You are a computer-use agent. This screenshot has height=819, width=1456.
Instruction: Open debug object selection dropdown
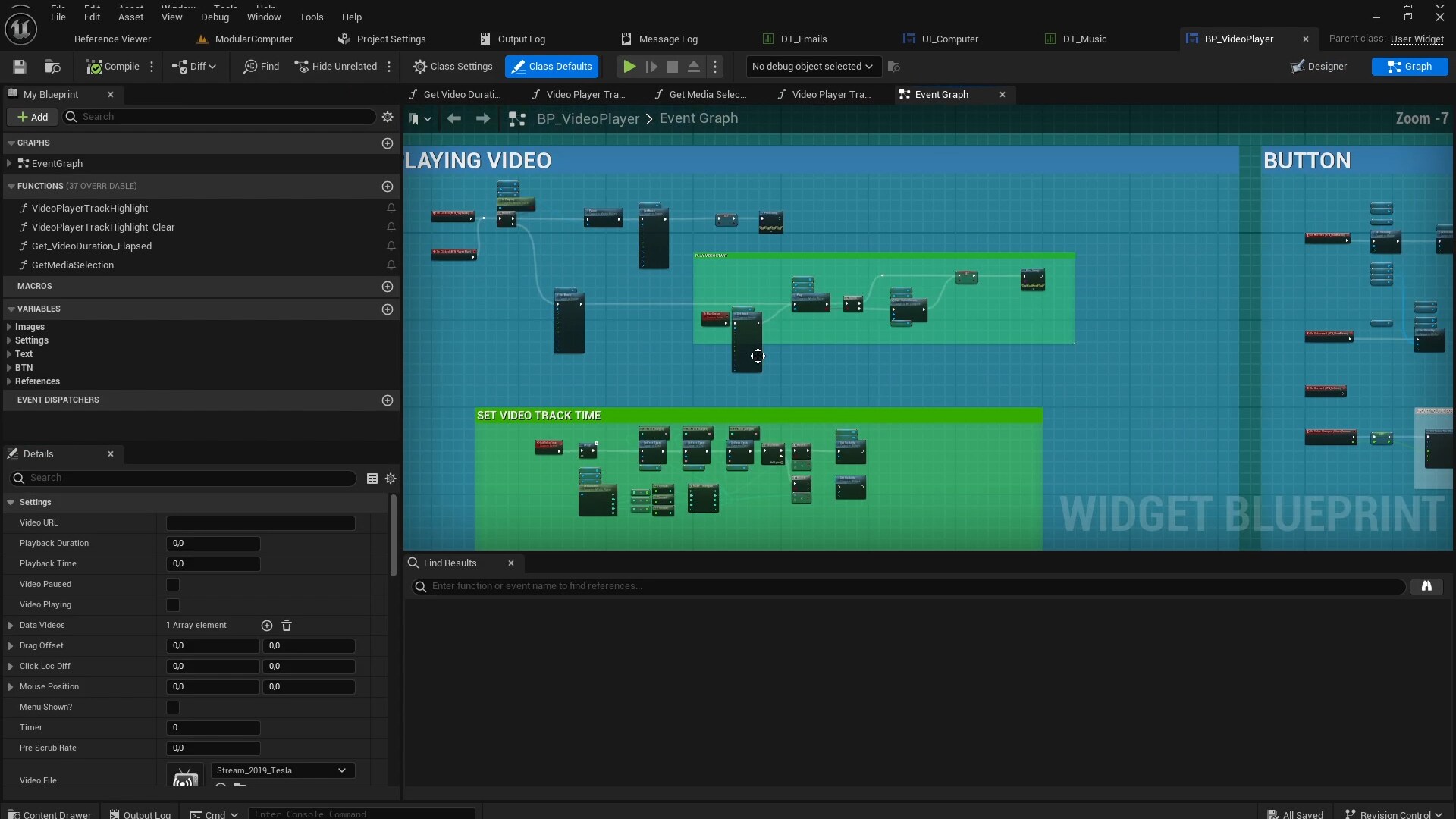click(x=813, y=67)
